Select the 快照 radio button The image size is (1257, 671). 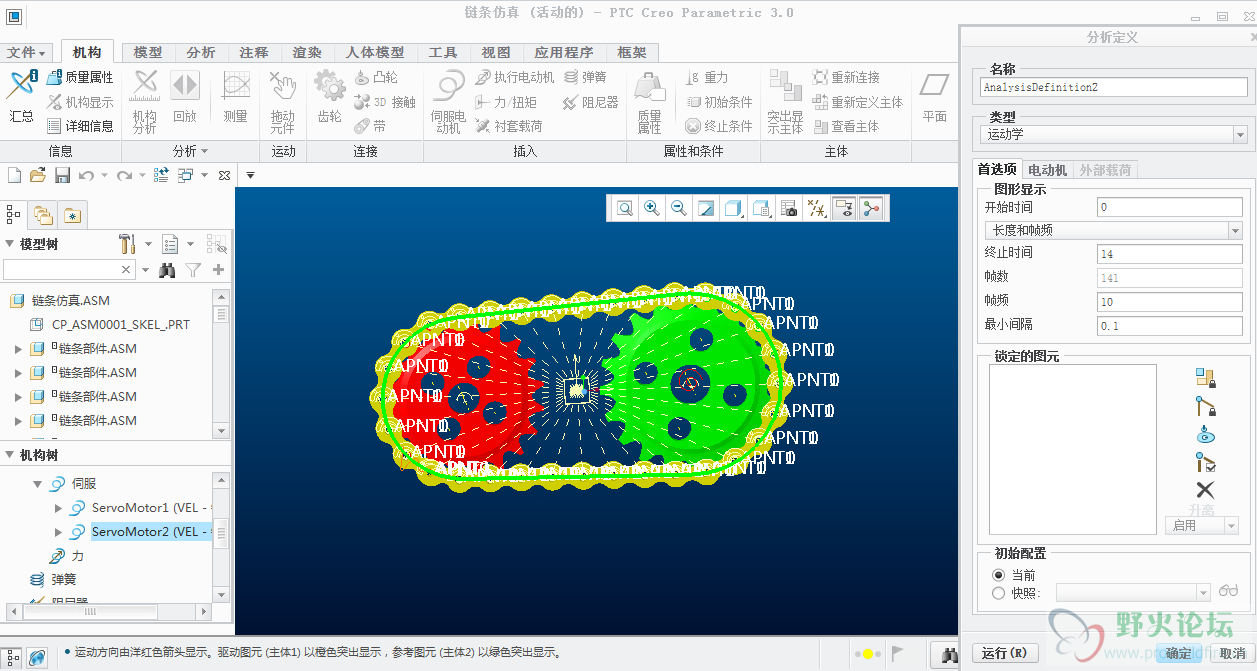(x=998, y=593)
